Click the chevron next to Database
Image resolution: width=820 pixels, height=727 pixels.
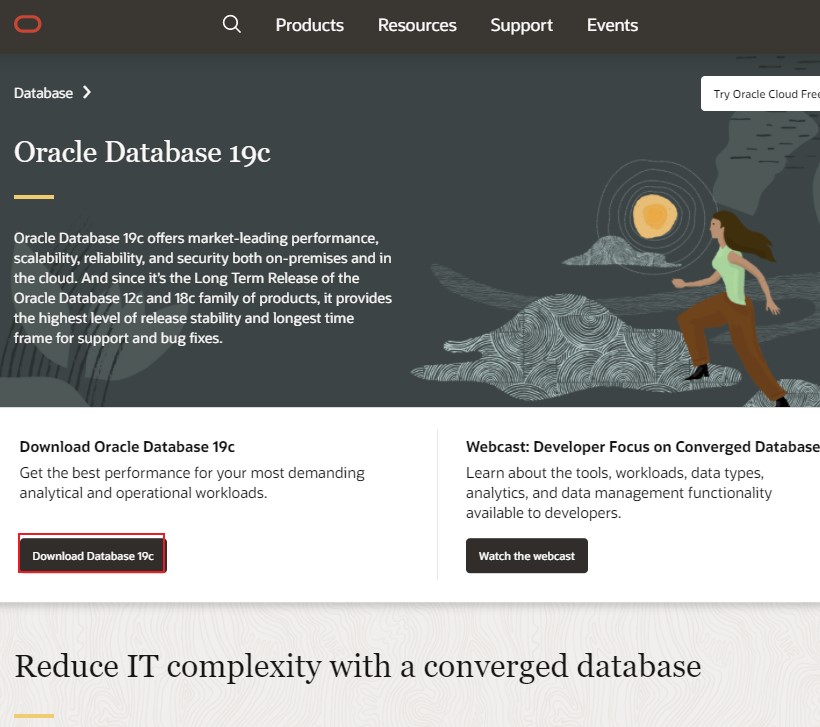[87, 93]
